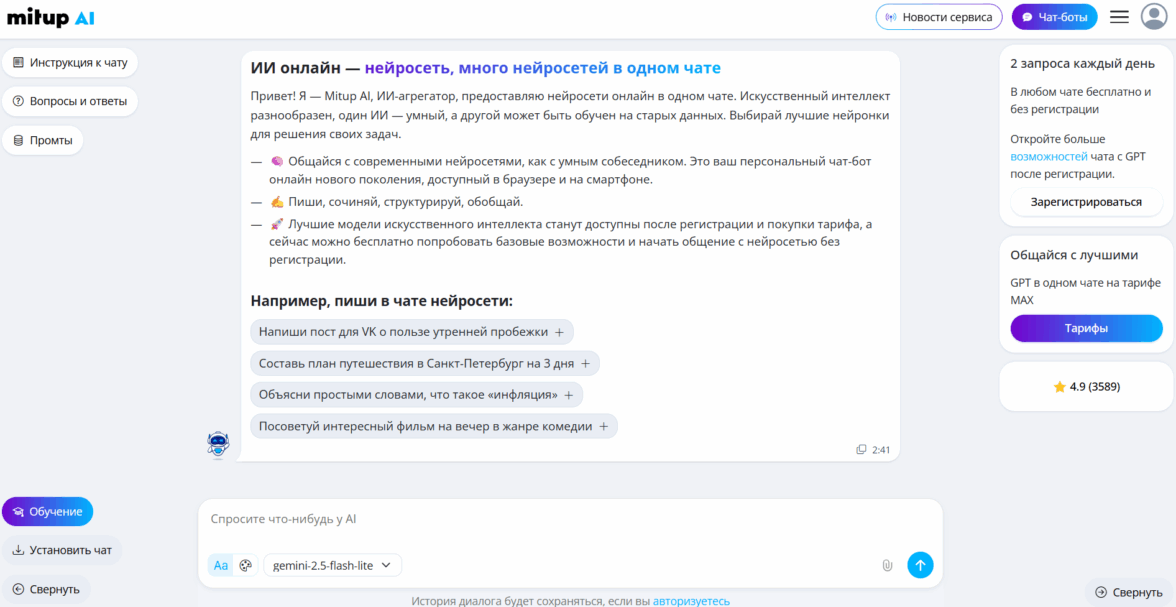The height and width of the screenshot is (607, 1176).
Task: Open Инструкция к чату
Action: pos(70,62)
